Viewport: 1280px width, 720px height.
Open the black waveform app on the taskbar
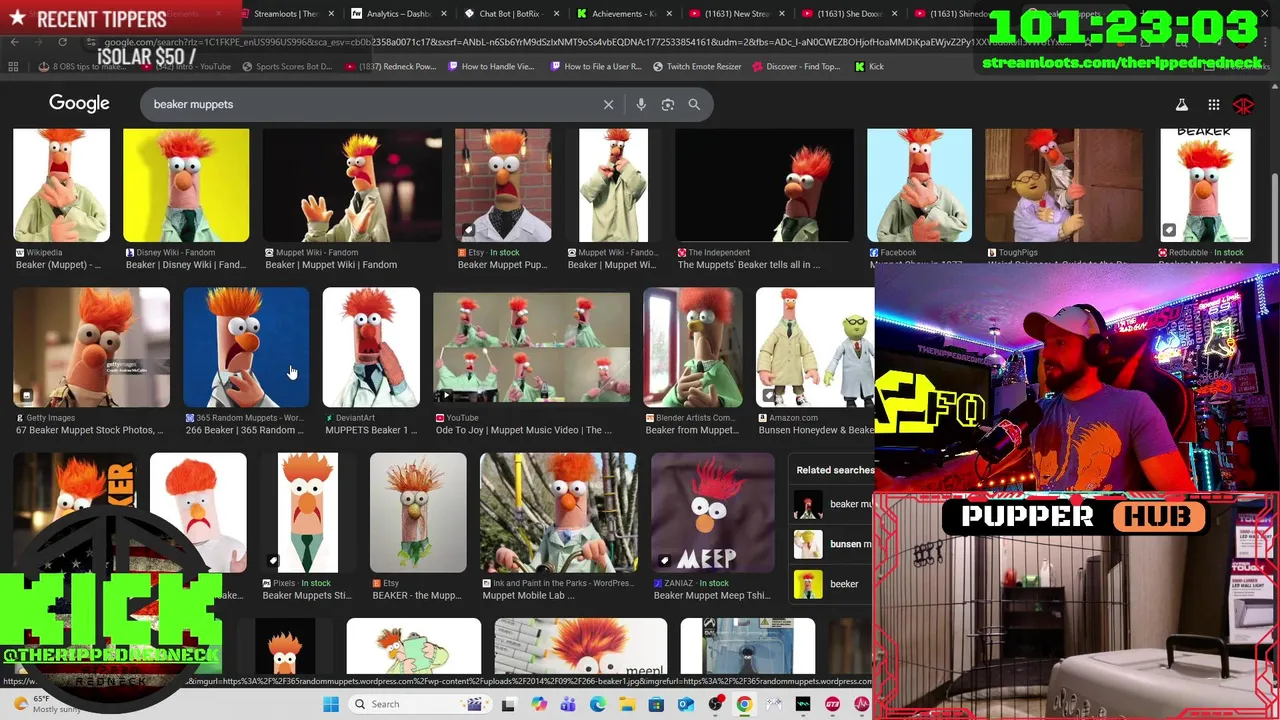pyautogui.click(x=803, y=704)
